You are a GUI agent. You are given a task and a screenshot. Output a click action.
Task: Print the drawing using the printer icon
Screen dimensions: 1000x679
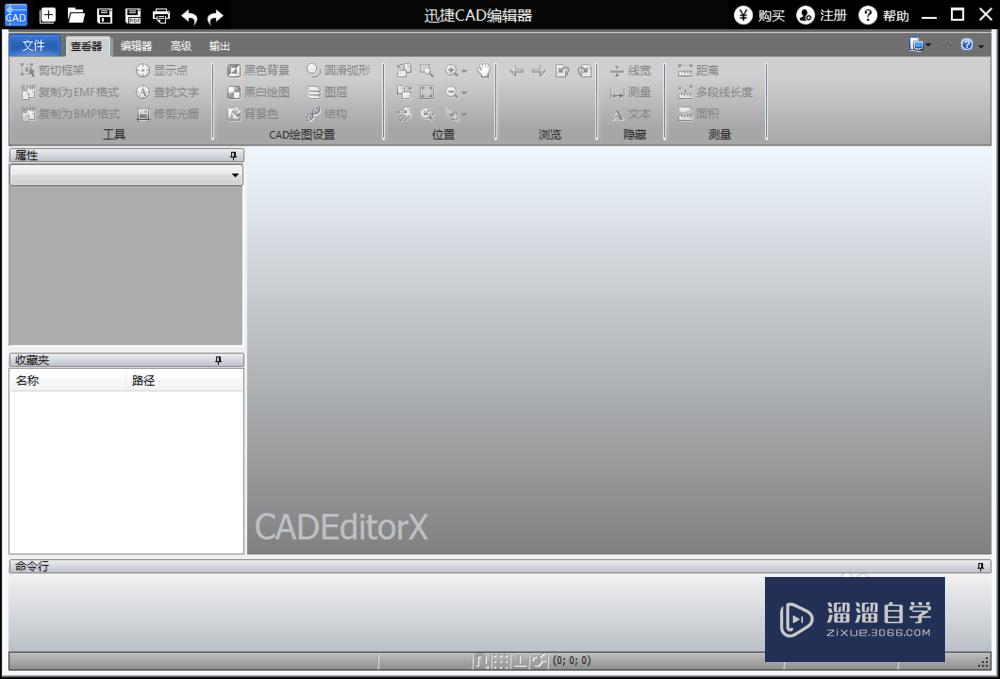tap(161, 15)
